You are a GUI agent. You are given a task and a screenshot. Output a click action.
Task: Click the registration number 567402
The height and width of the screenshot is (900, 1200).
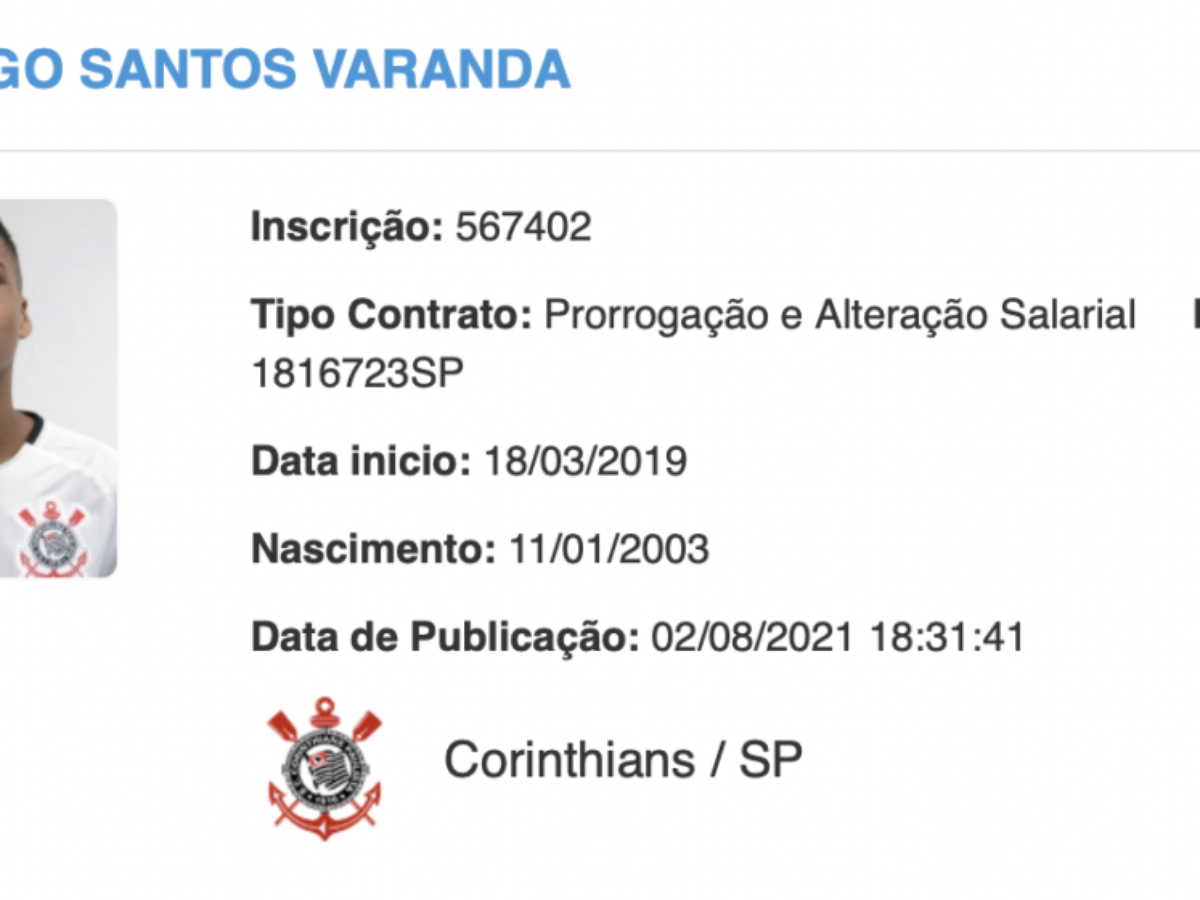[x=523, y=227]
